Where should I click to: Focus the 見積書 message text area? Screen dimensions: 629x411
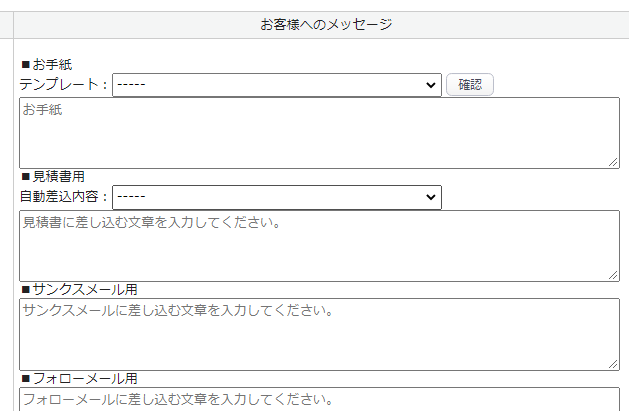[319, 246]
